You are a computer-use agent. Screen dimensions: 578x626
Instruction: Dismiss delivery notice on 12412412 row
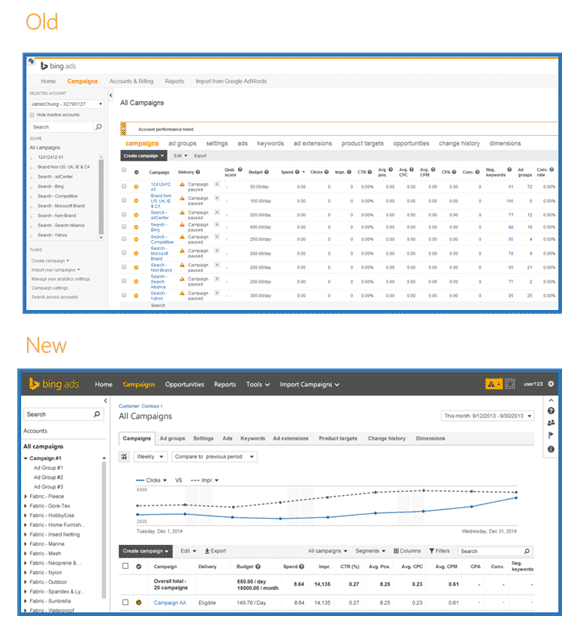(217, 184)
